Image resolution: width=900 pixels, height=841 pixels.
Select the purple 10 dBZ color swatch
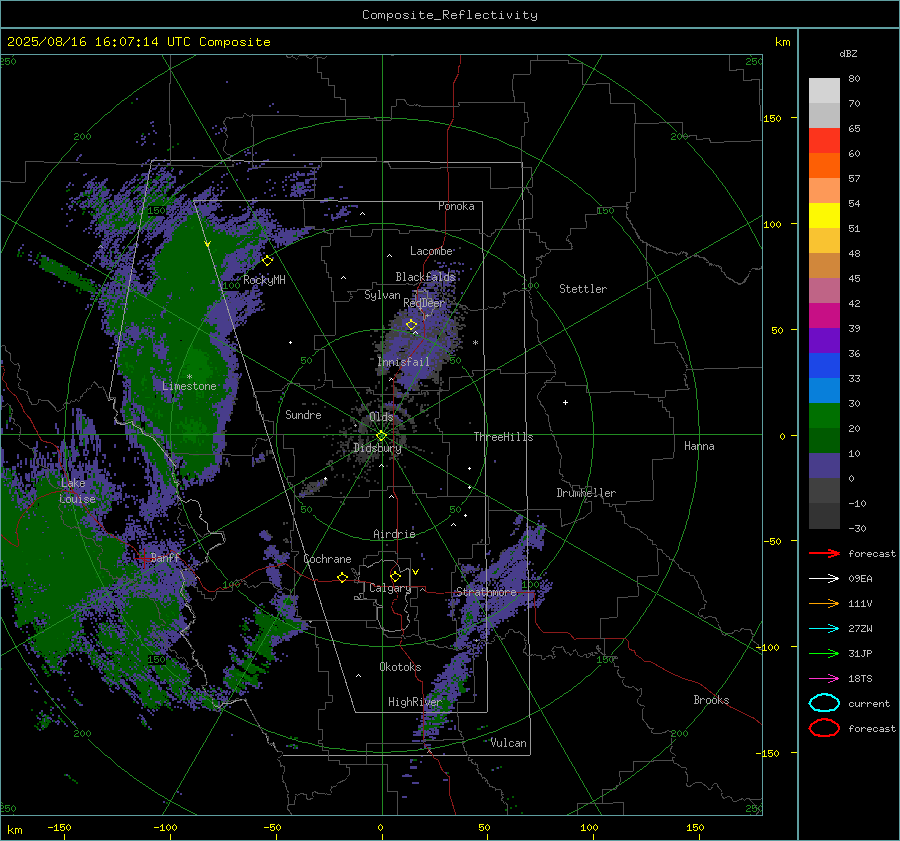pos(824,466)
